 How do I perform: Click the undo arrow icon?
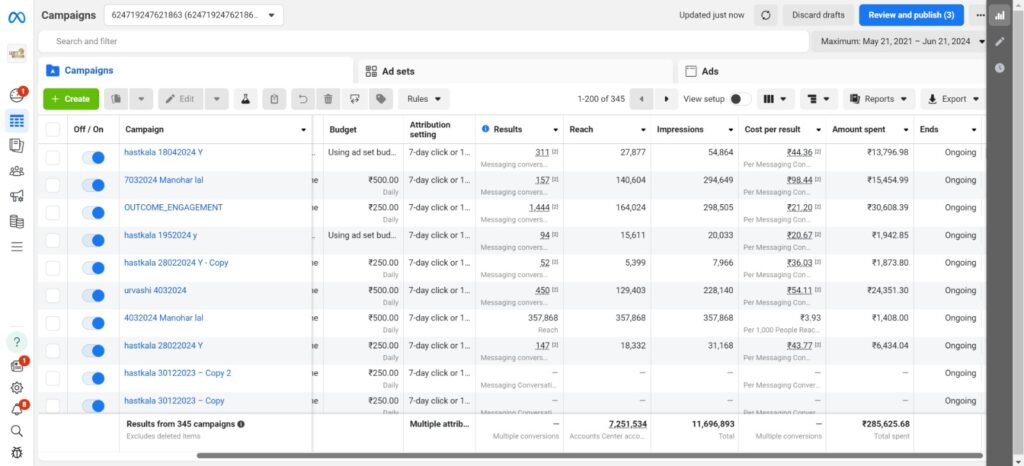click(303, 99)
